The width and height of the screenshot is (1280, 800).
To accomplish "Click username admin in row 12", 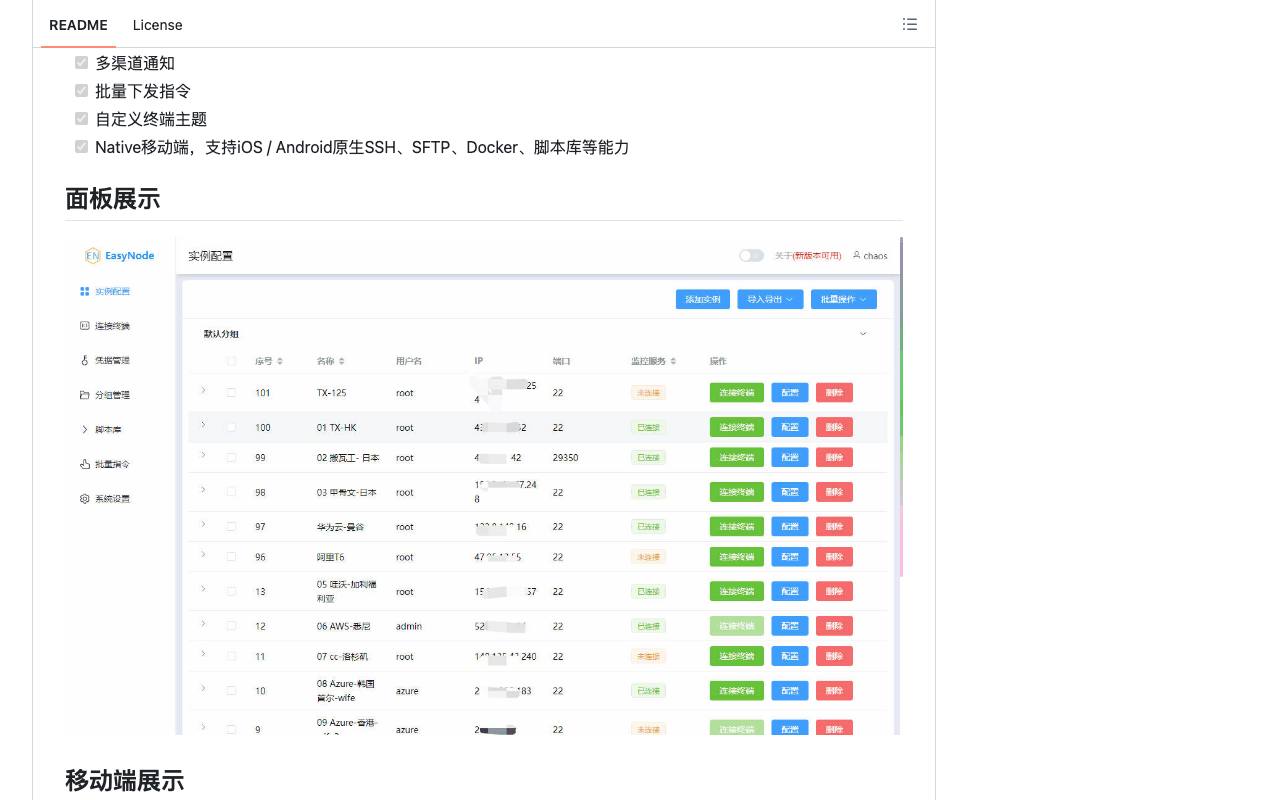I will tap(409, 627).
